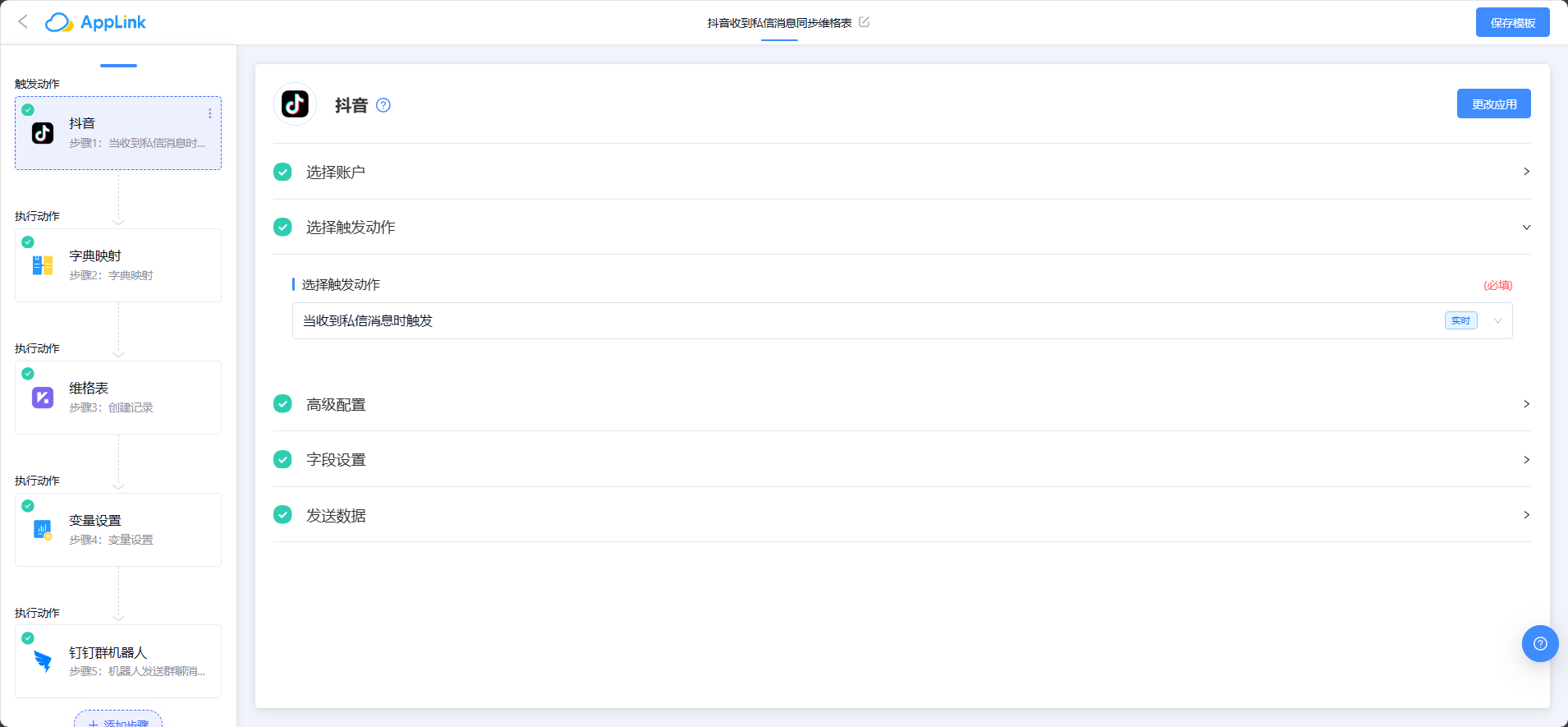Viewport: 1568px width, 727px height.
Task: Click the 字典映射 icon in step 2
Action: coord(43,265)
